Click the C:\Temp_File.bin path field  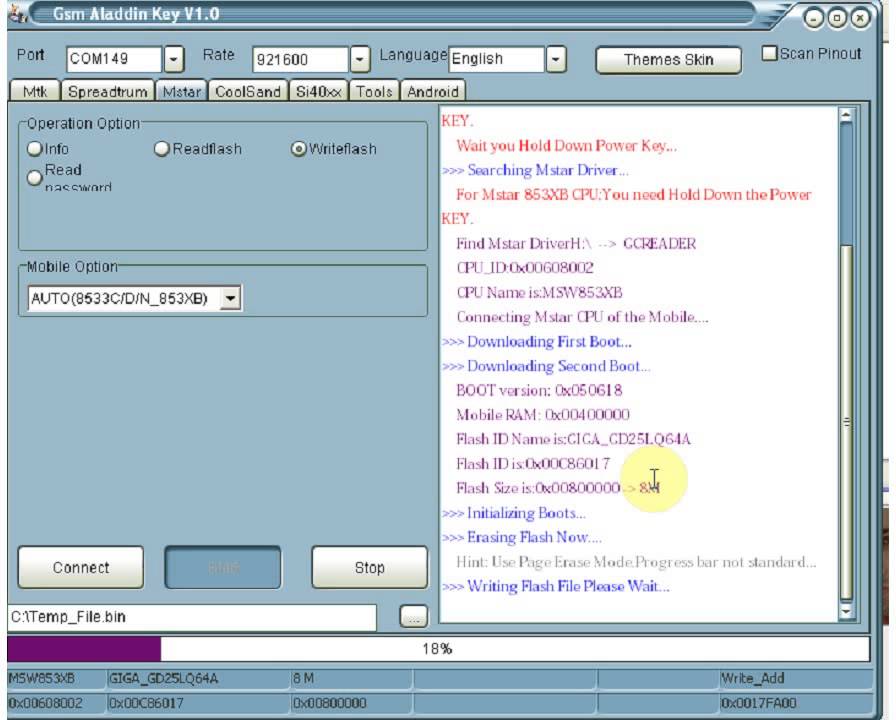tap(193, 617)
